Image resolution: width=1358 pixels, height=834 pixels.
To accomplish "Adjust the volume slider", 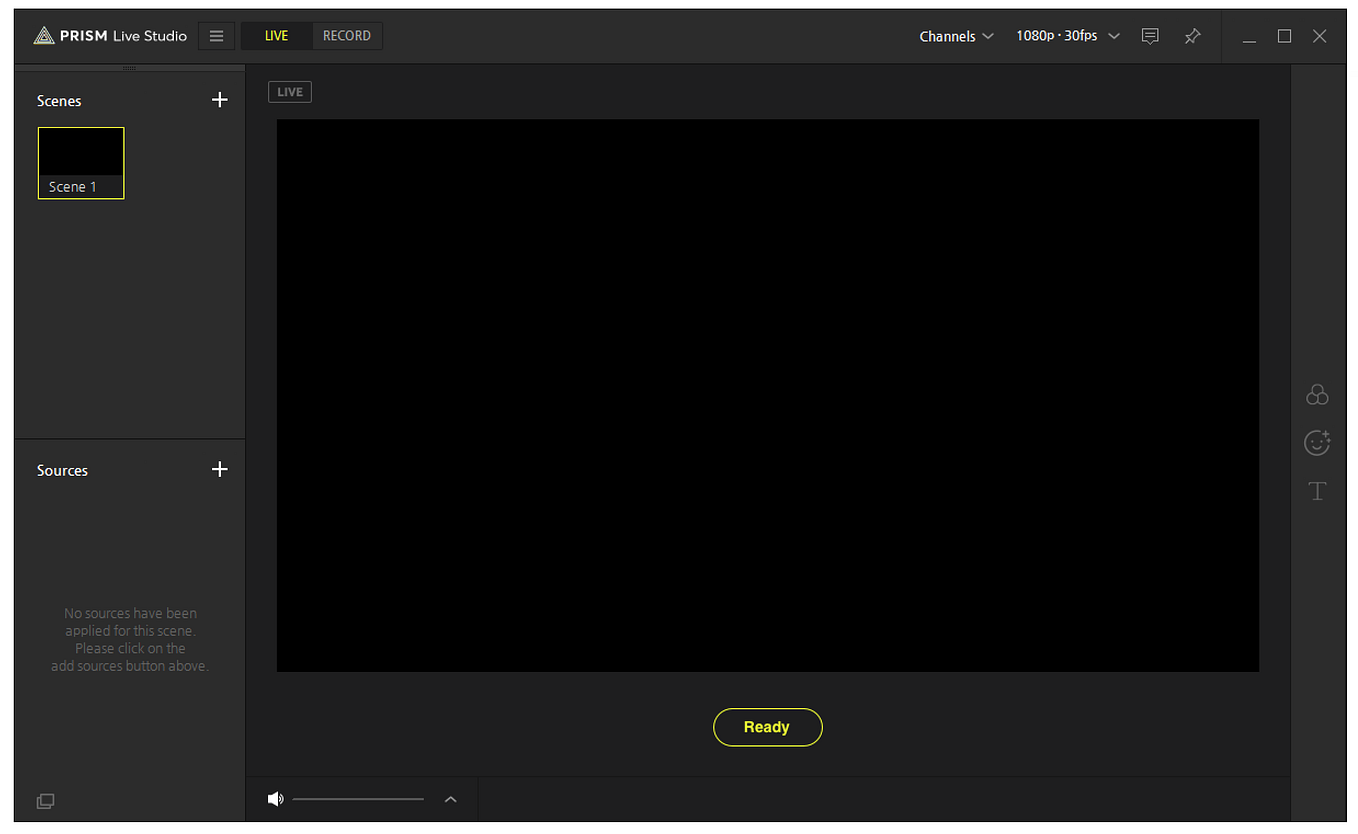I will (x=357, y=798).
